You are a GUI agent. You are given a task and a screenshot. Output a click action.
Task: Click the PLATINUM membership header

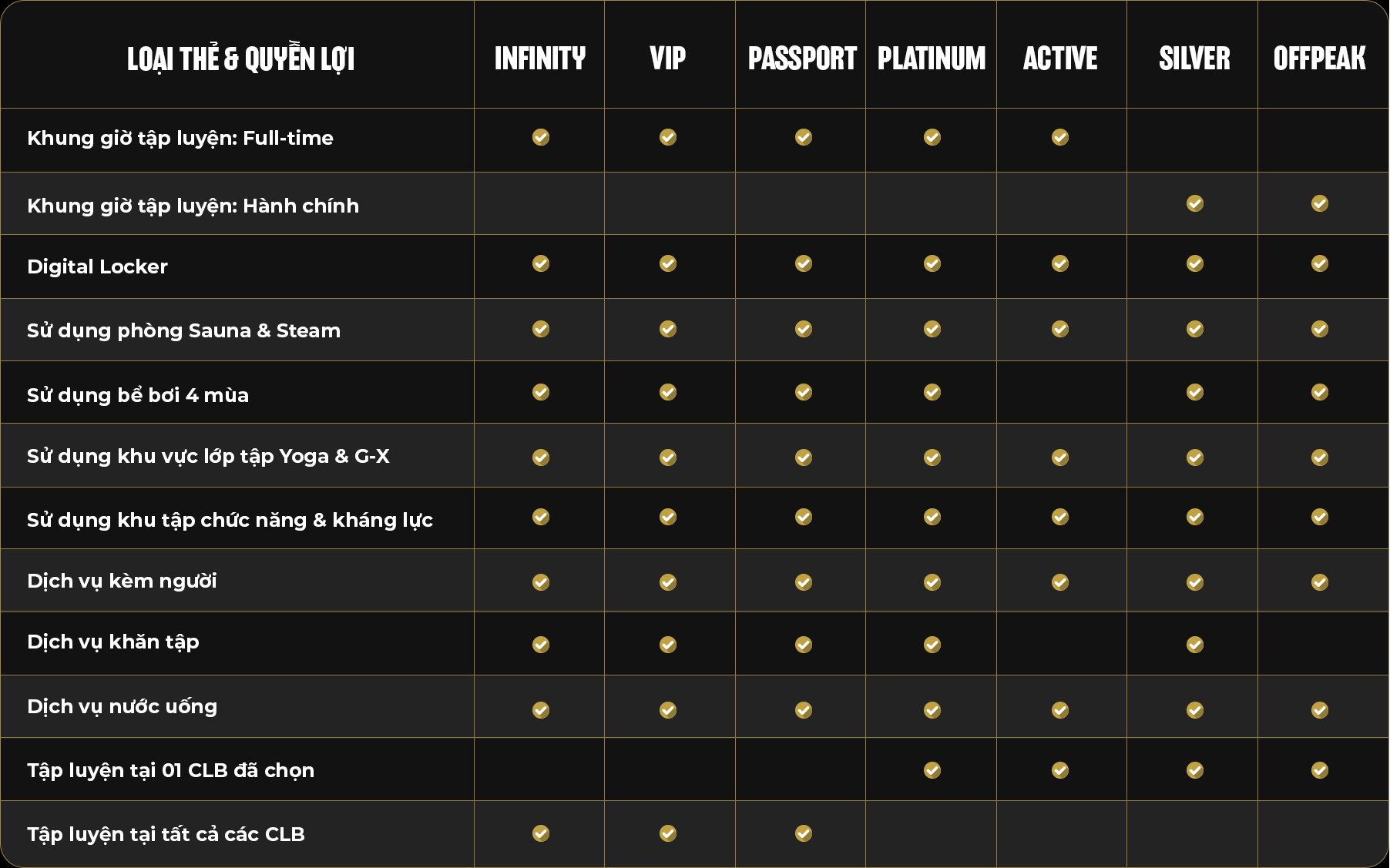[932, 59]
